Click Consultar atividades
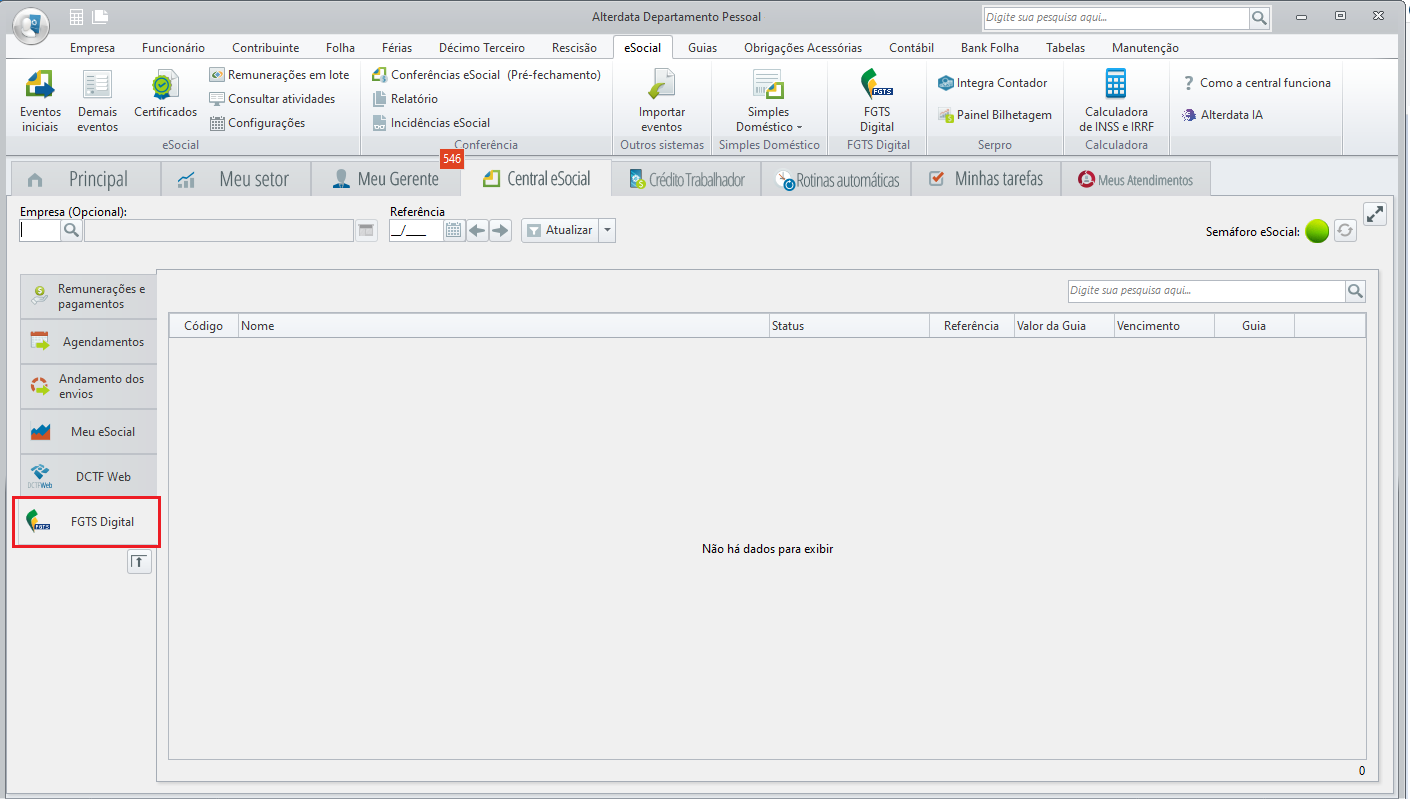Screen dimensions: 1413x803 [x=272, y=99]
